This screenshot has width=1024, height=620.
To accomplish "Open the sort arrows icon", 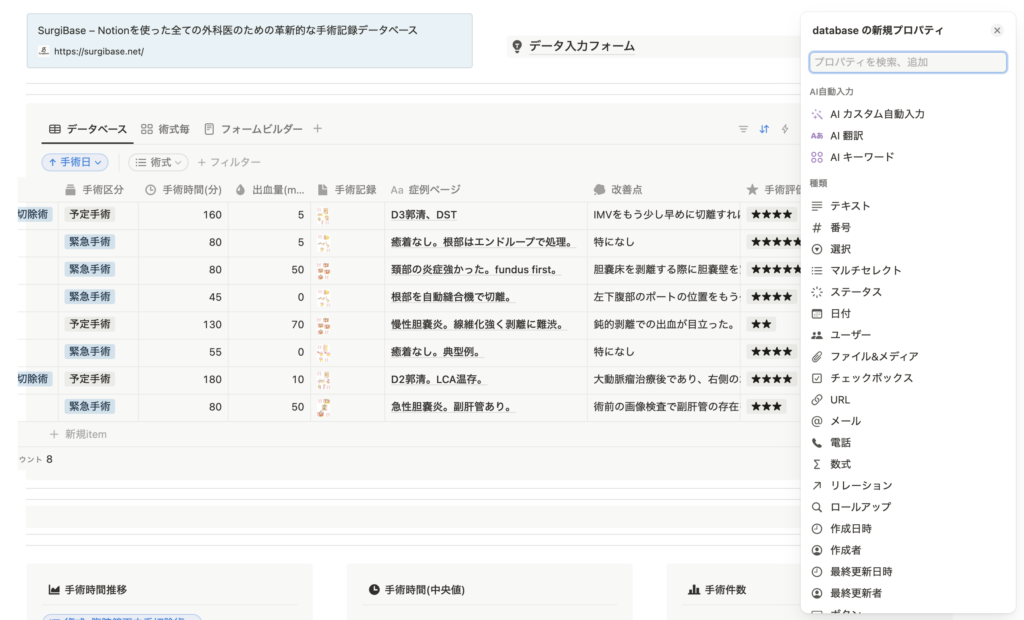I will coord(764,129).
